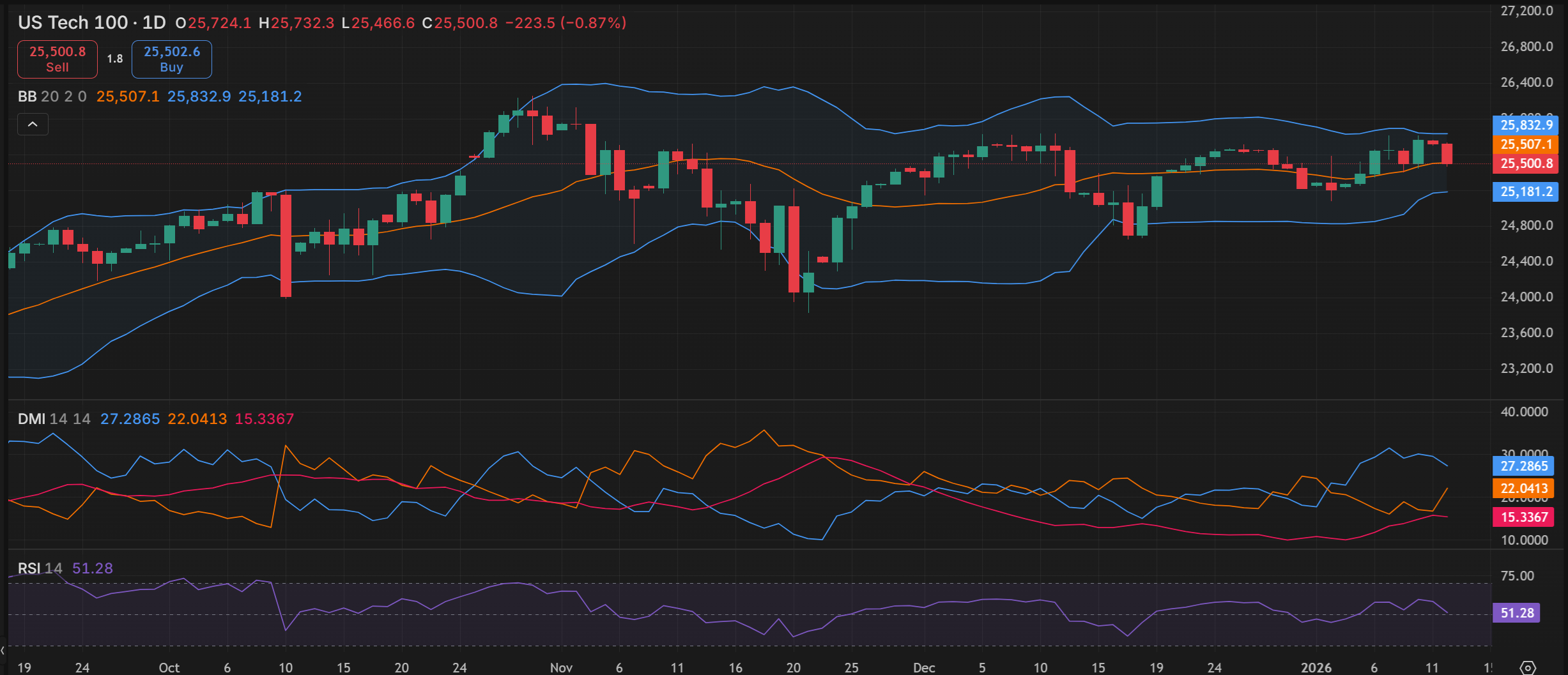Click the blue 25,181.2 lower band price label
1568x675 pixels.
coord(1525,192)
